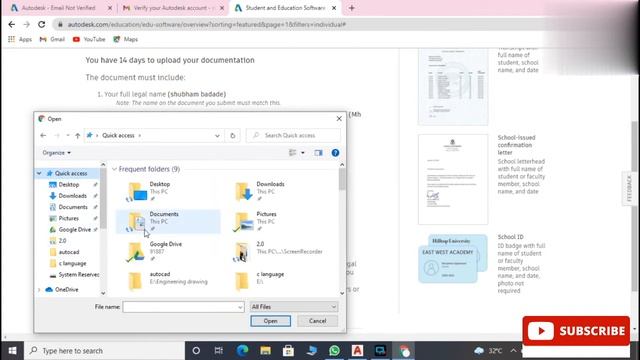The width and height of the screenshot is (640, 360).
Task: Open WhatsApp from taskbar
Action: [x=334, y=351]
